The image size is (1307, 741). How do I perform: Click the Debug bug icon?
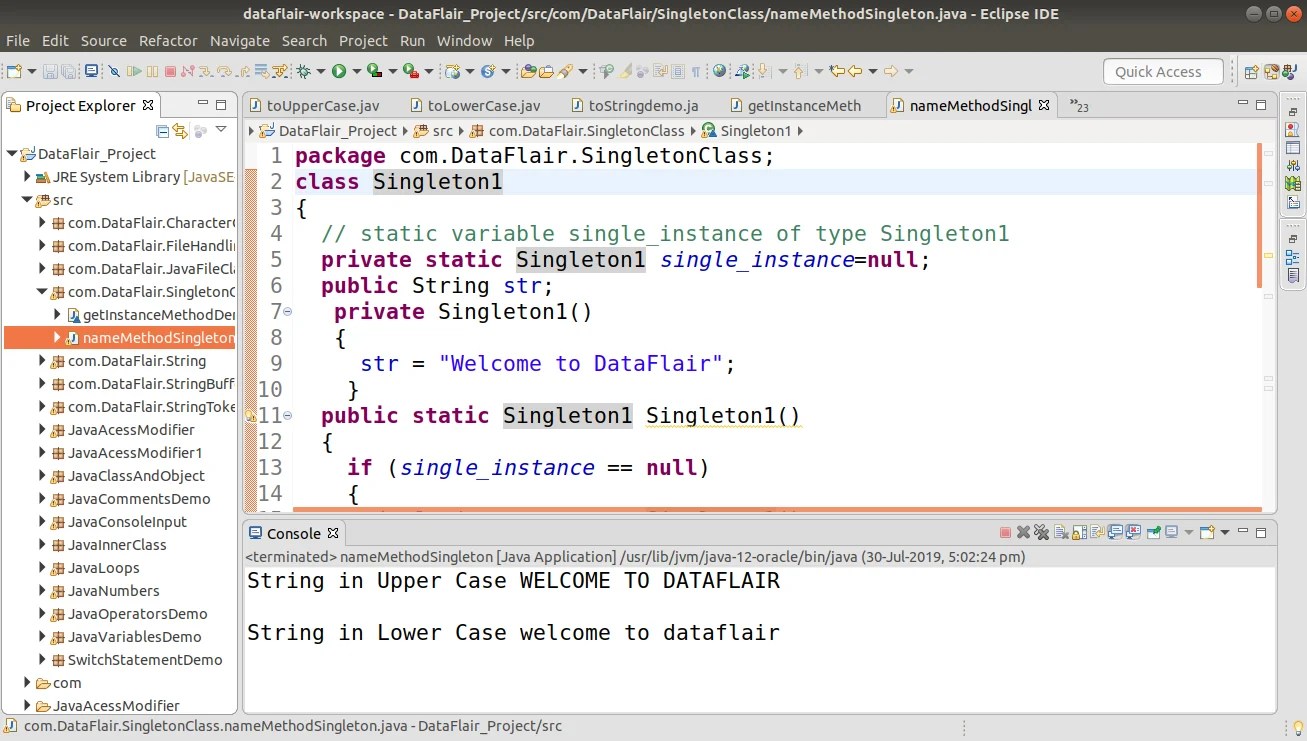coord(302,71)
